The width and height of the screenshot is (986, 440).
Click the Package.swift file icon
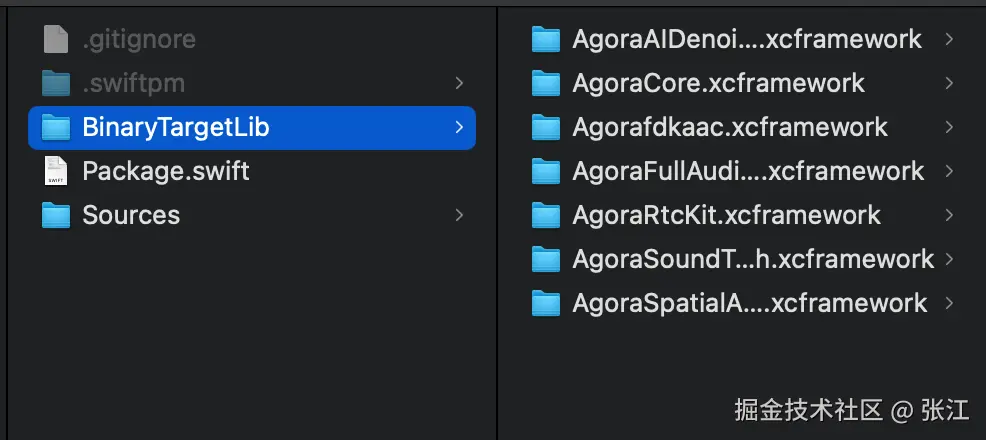click(56, 171)
